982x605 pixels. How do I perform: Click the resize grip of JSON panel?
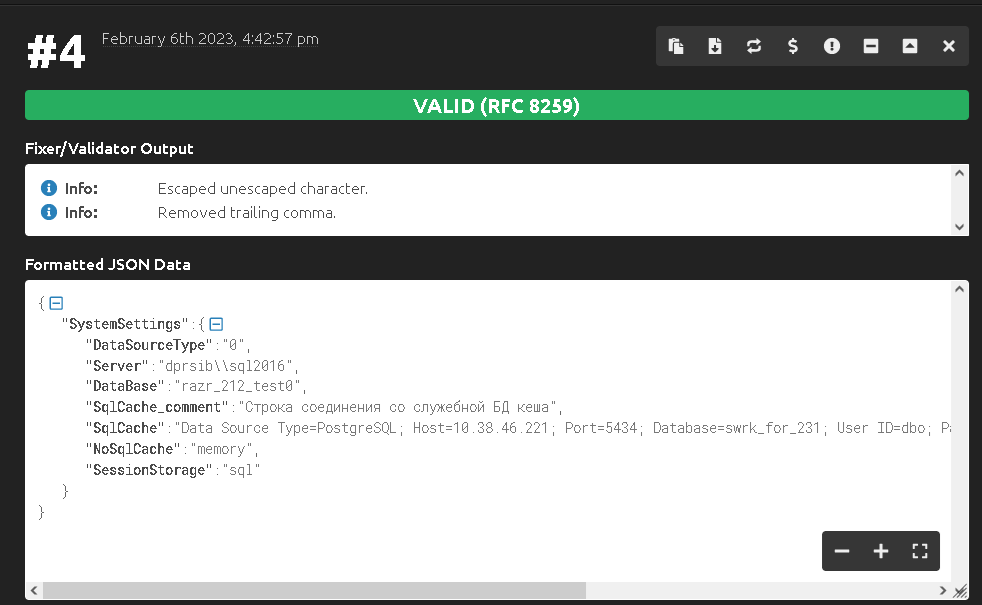pos(960,591)
